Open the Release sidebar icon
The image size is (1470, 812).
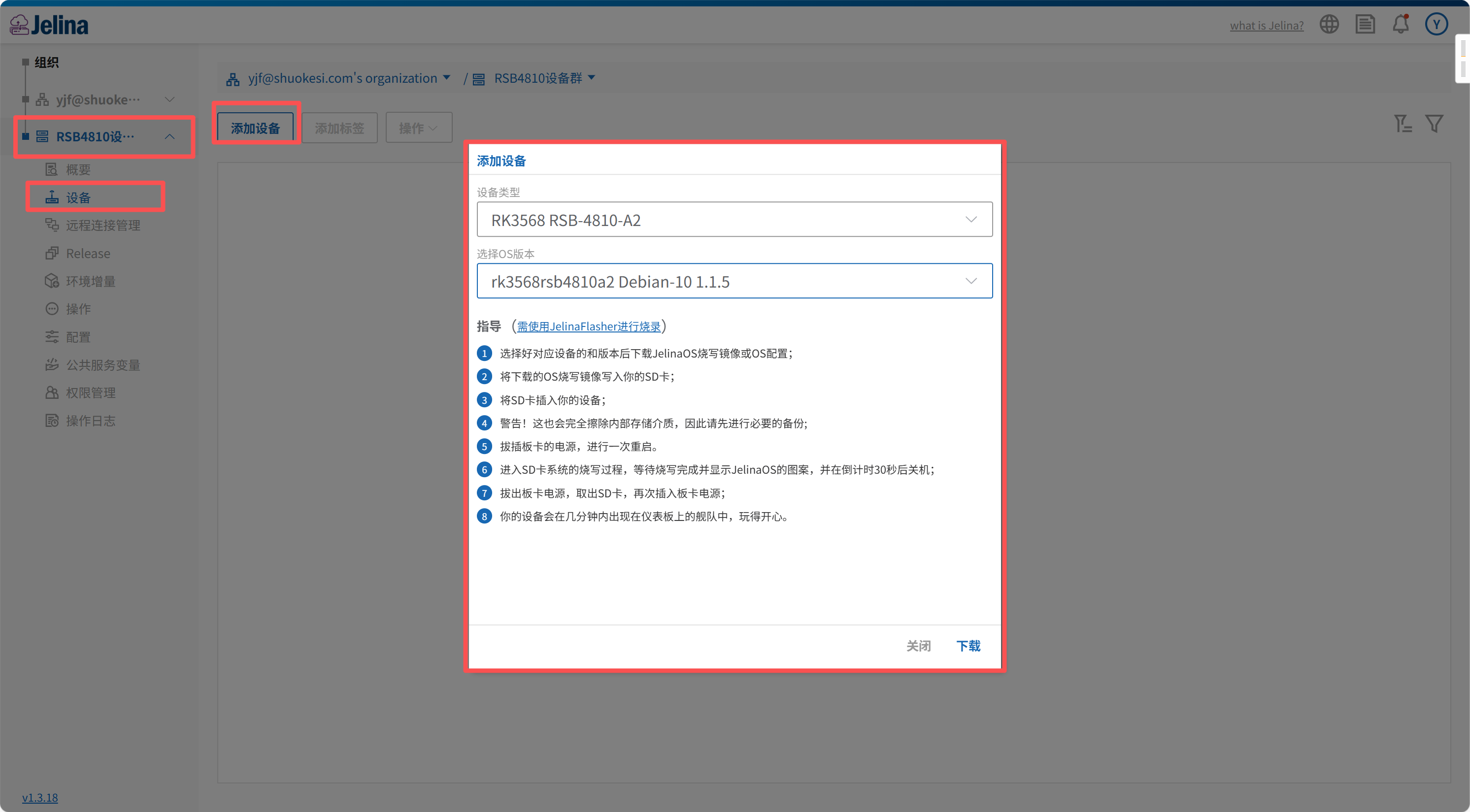tap(52, 253)
